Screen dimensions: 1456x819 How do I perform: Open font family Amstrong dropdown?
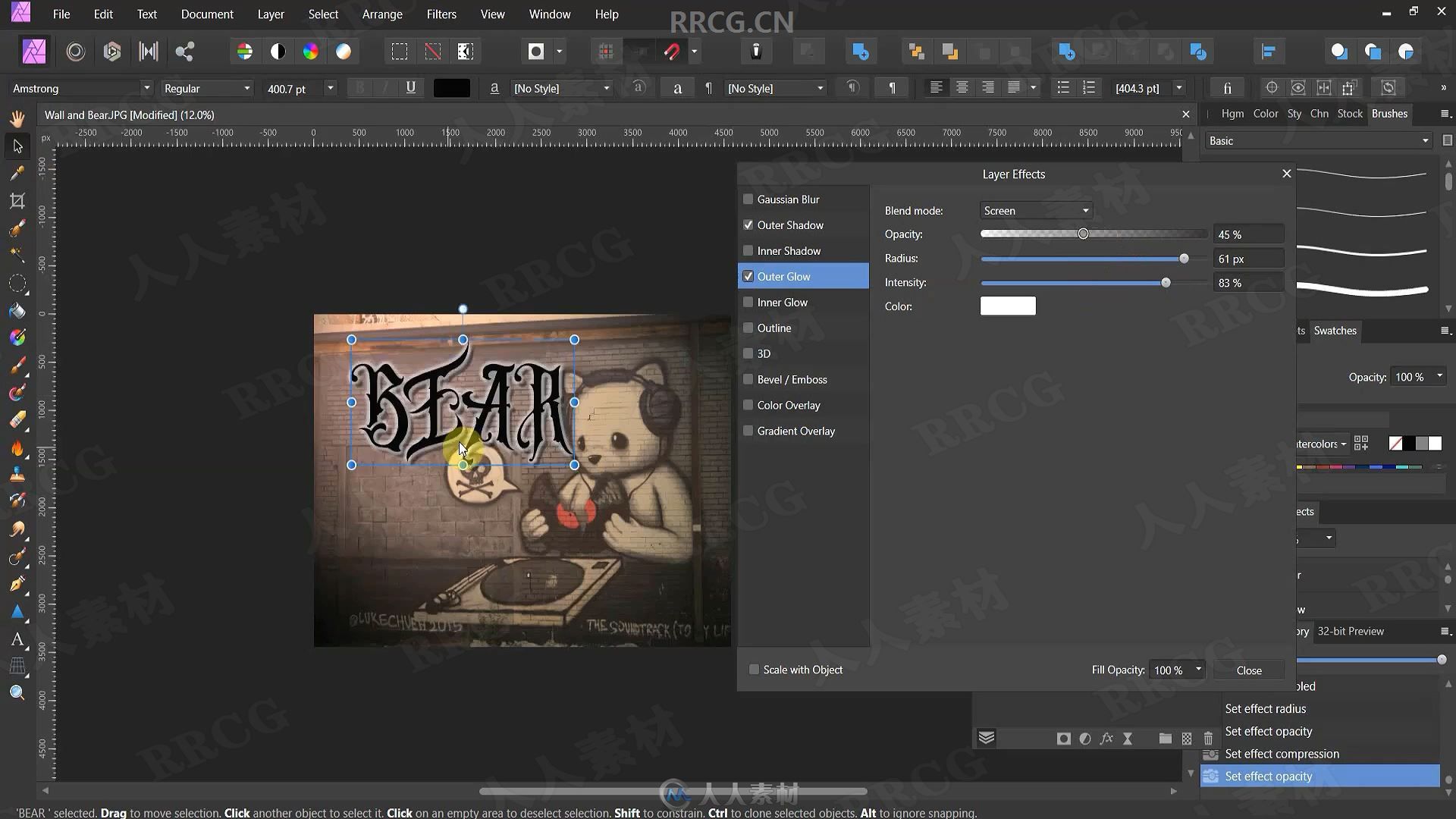coord(80,89)
